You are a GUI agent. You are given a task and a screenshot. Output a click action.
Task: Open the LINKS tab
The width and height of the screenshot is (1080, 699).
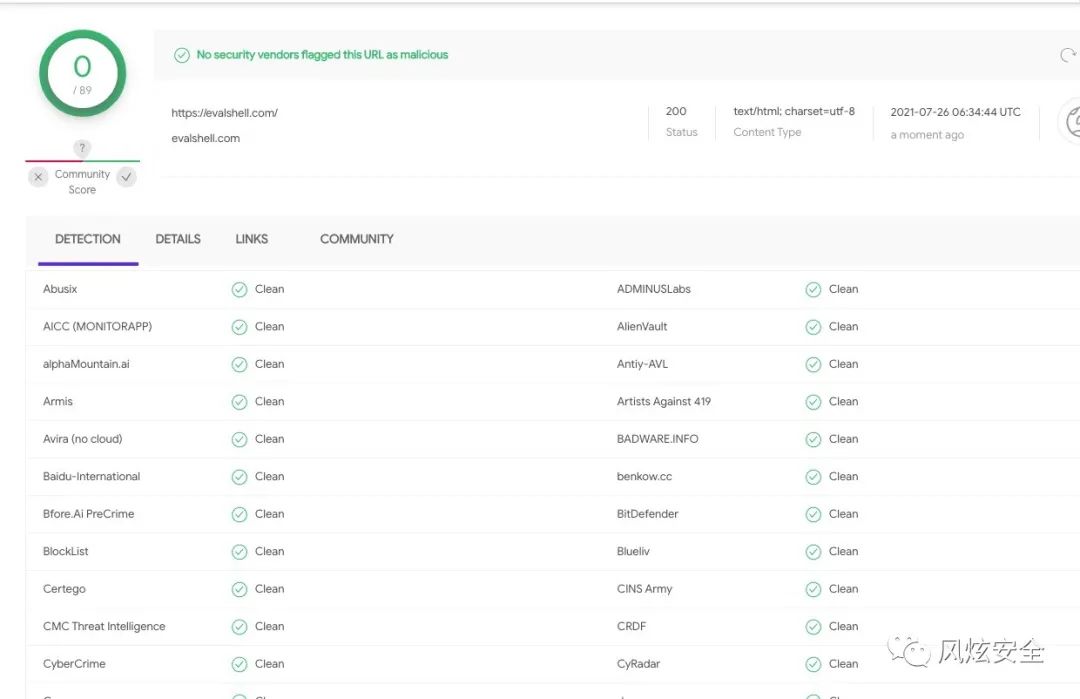[x=251, y=239]
